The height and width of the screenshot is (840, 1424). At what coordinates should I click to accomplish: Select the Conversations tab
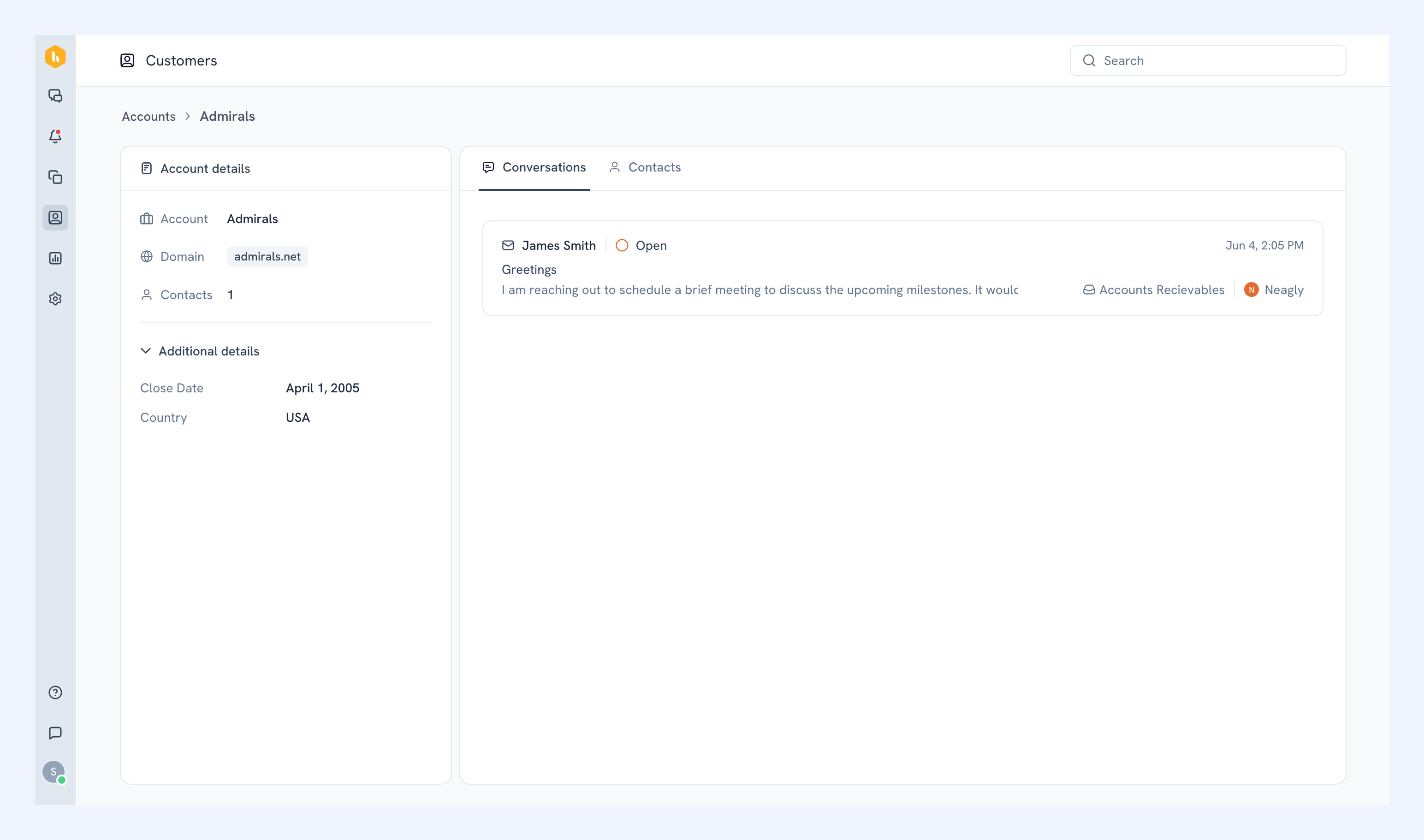pos(534,167)
